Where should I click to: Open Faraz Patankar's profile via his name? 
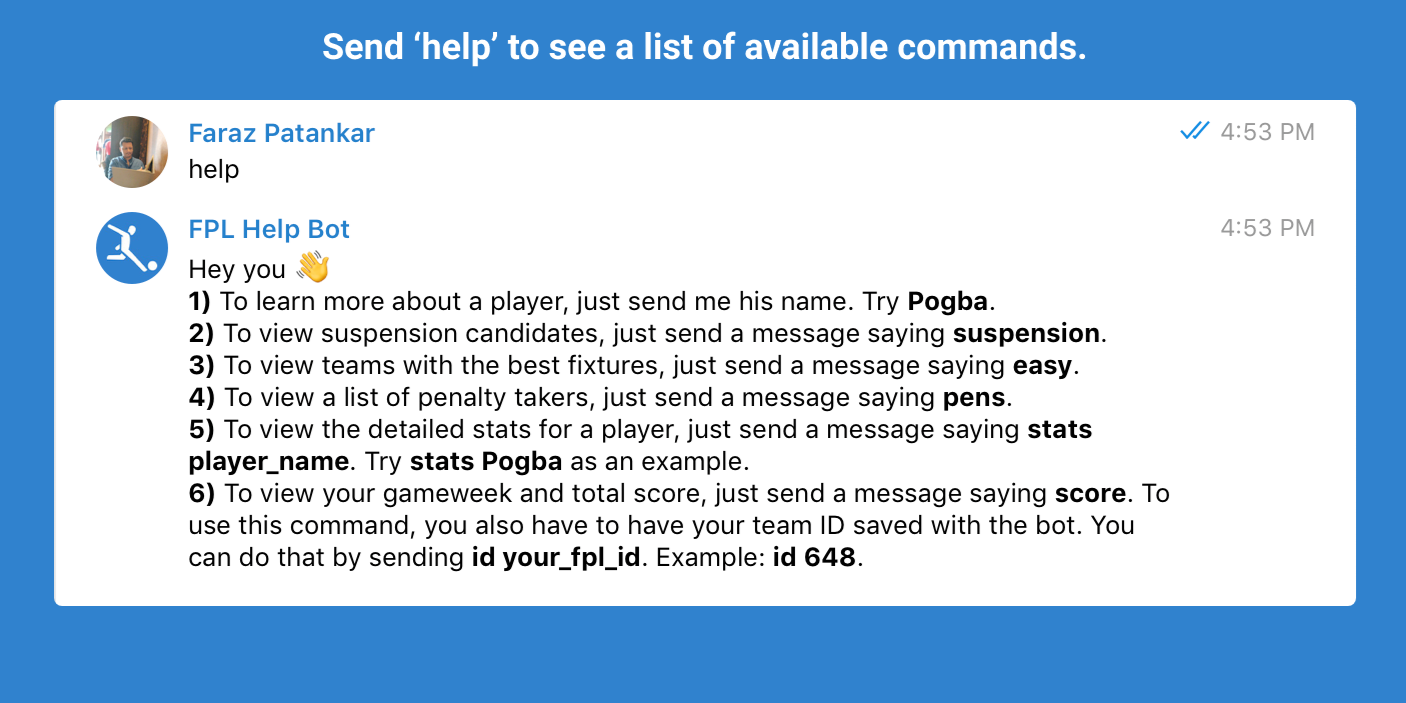(281, 132)
